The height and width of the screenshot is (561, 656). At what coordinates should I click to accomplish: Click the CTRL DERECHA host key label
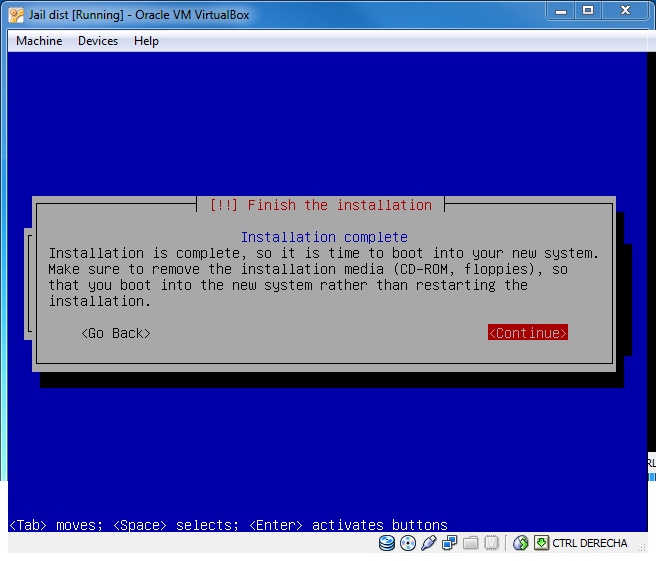589,543
